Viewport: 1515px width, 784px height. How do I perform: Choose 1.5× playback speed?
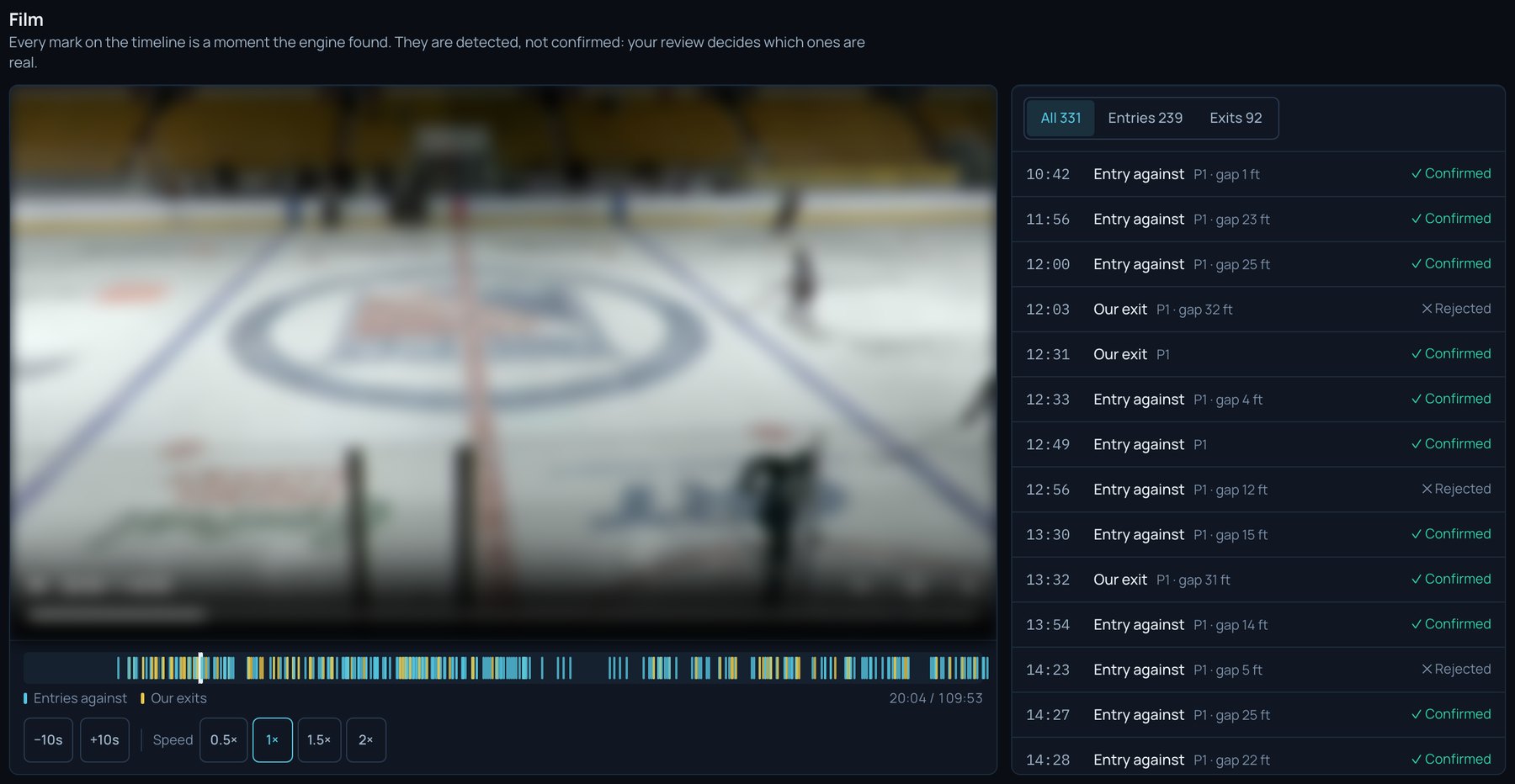tap(319, 740)
